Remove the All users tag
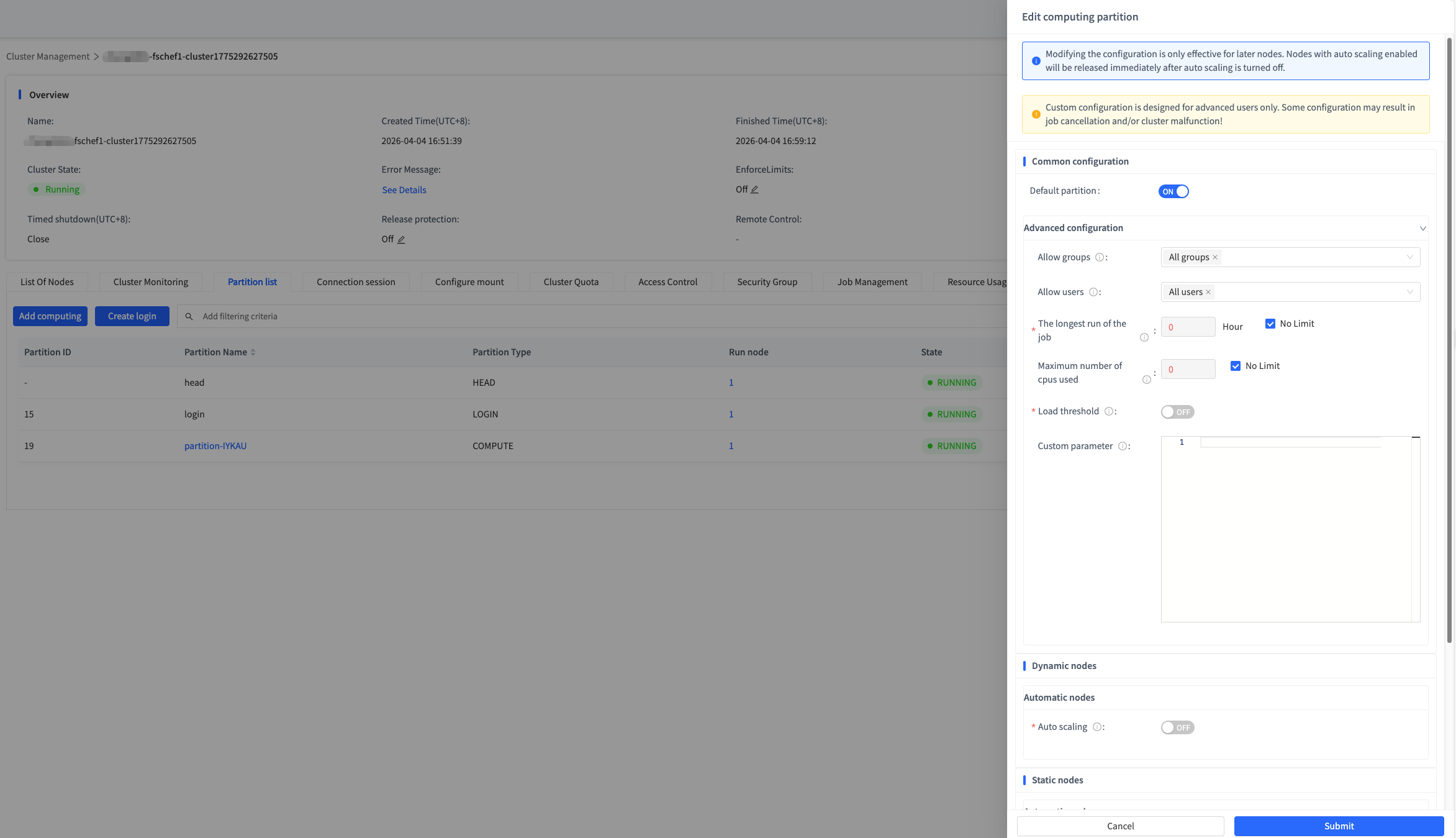The height and width of the screenshot is (838, 1456). pyautogui.click(x=1208, y=292)
